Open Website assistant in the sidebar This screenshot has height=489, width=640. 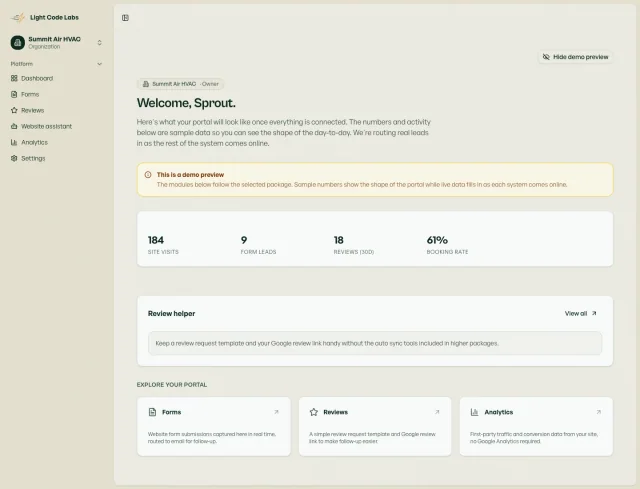pos(56,126)
